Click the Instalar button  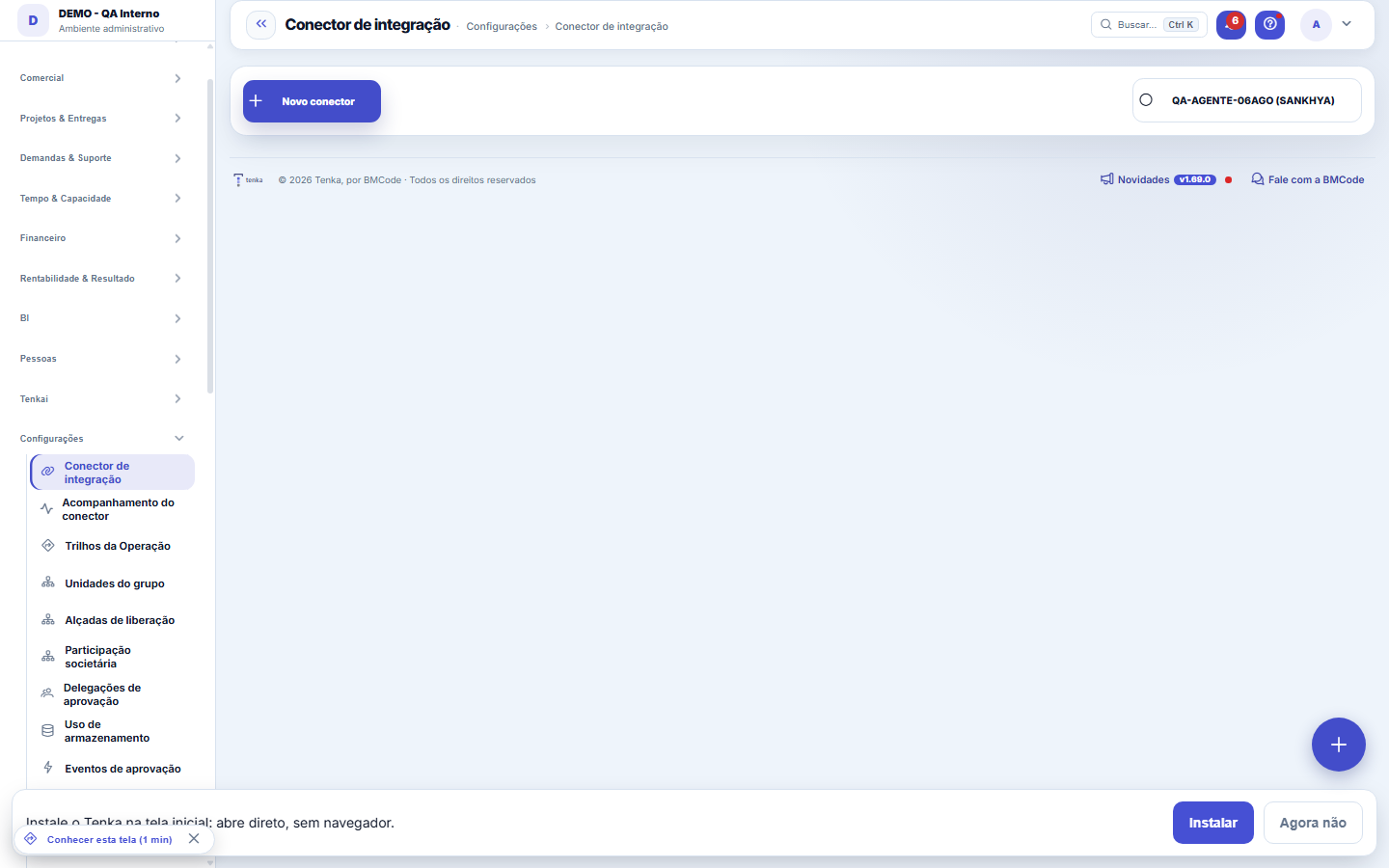coord(1213,823)
